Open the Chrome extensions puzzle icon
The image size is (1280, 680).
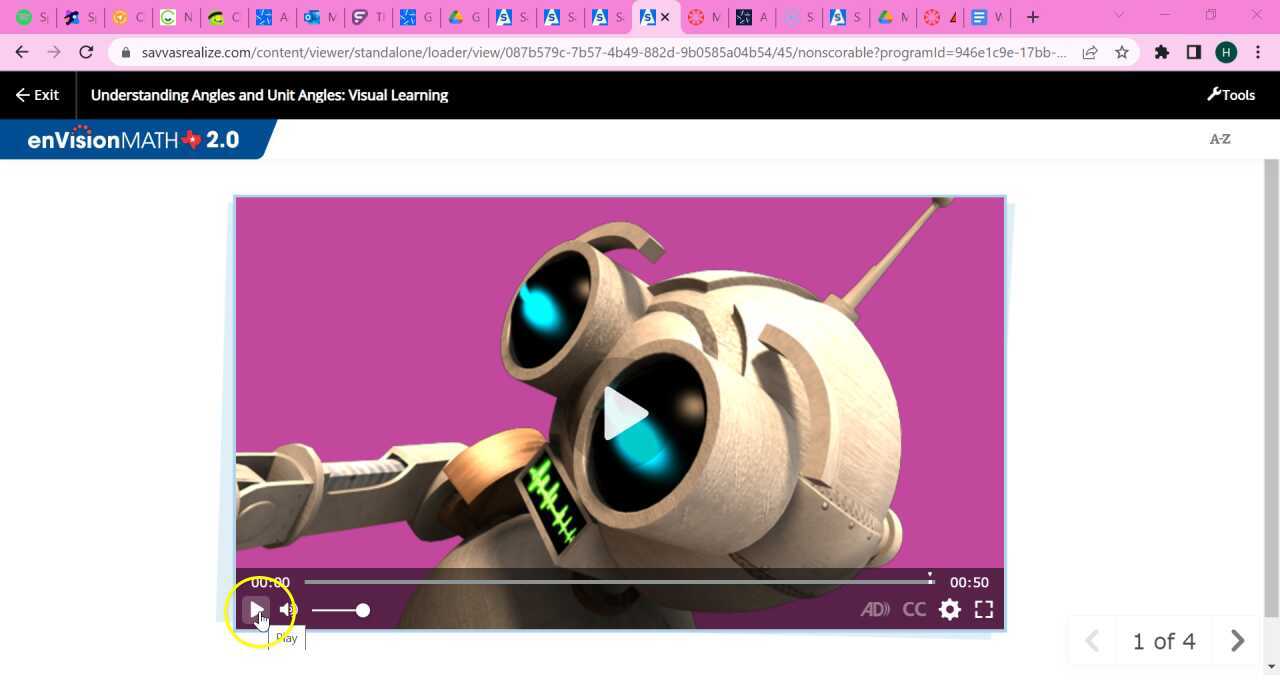pos(1162,52)
